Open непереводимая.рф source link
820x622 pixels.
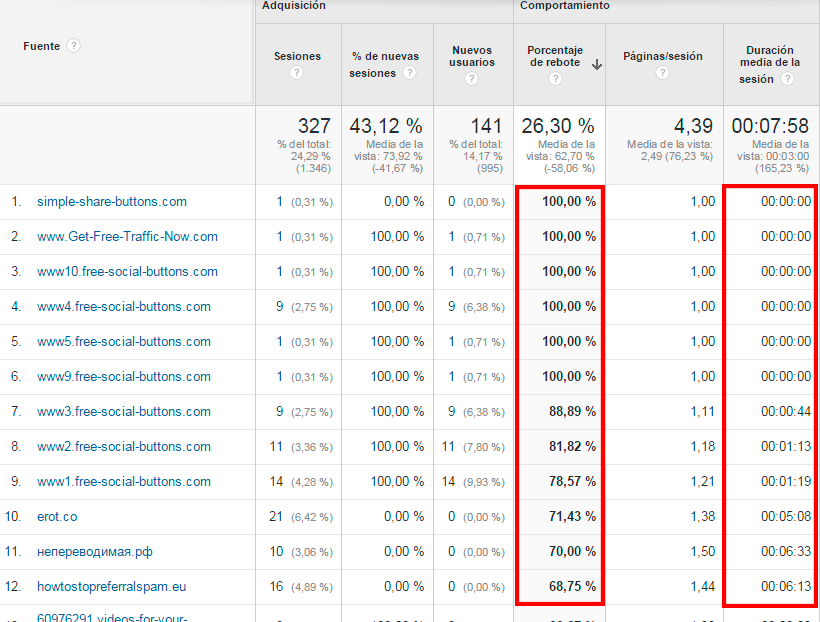tap(95, 552)
